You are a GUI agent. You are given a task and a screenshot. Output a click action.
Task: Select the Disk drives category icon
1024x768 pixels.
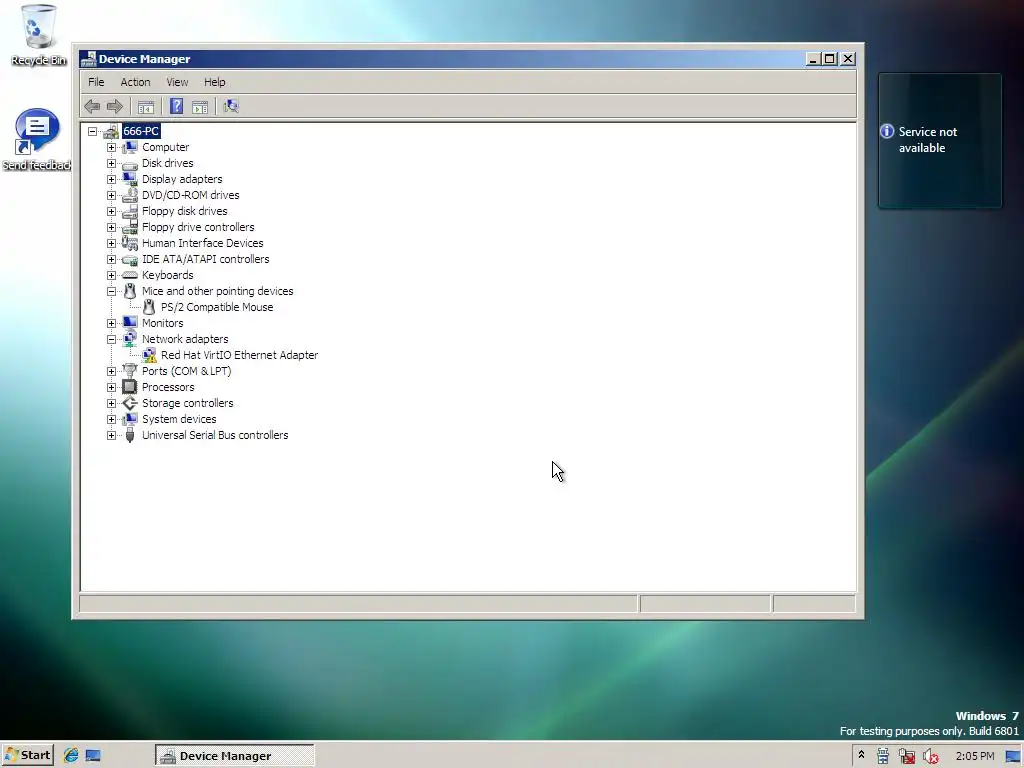130,163
